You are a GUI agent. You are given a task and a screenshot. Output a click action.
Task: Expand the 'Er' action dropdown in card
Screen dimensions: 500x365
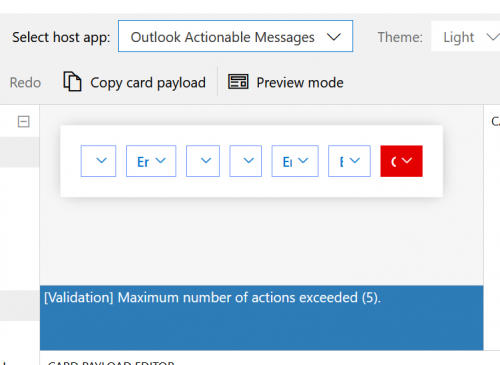151,161
